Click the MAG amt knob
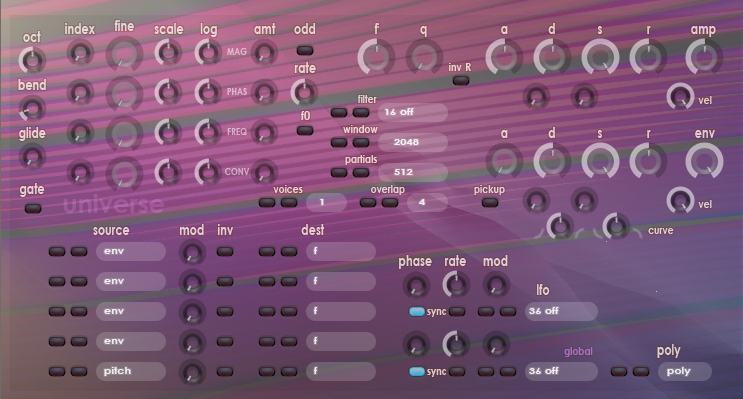The image size is (743, 399). [264, 52]
